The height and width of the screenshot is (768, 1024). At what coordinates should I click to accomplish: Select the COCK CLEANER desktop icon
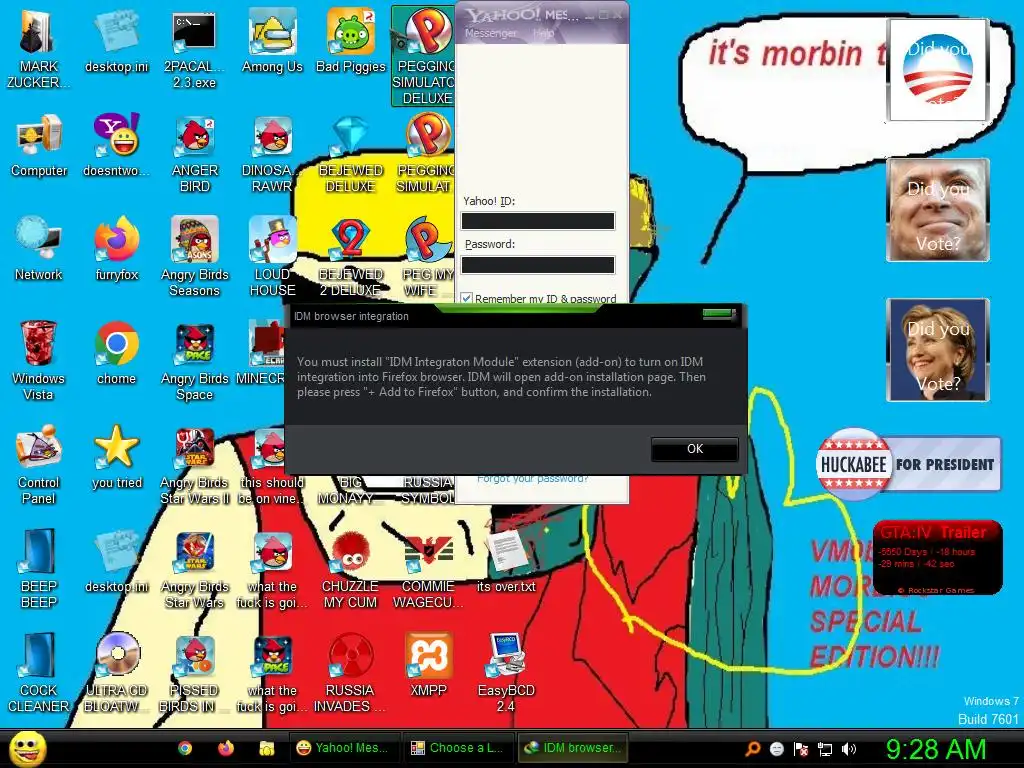[39, 673]
